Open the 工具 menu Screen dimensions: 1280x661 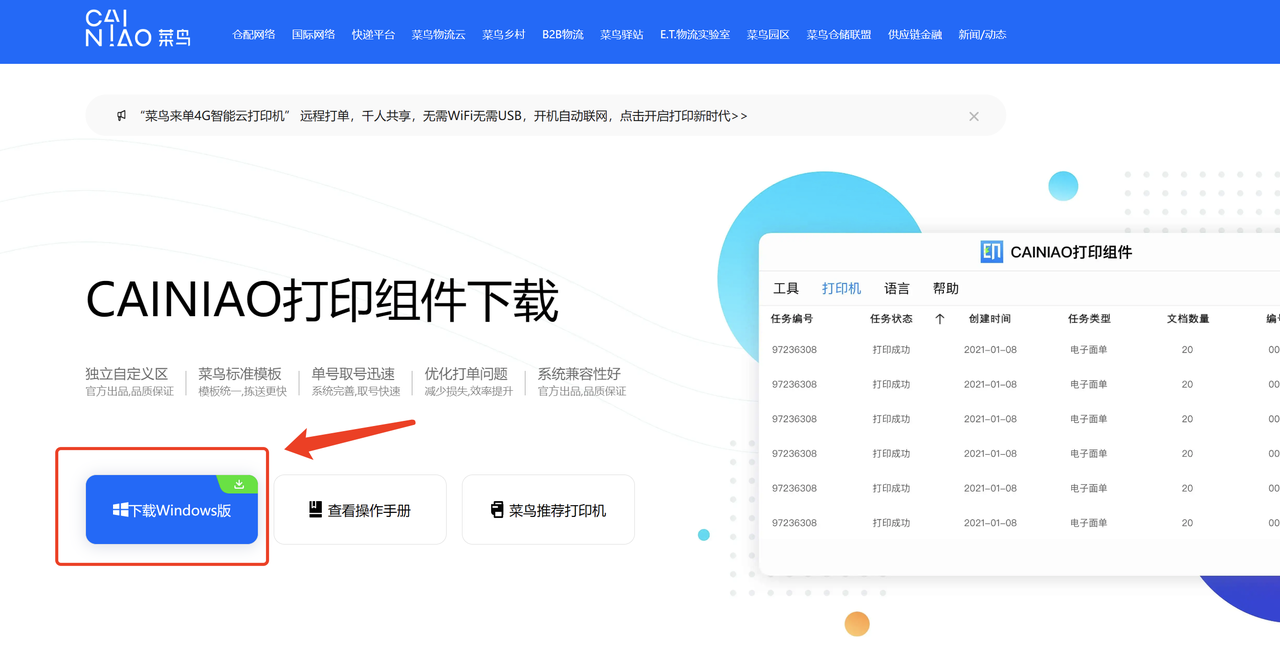786,288
